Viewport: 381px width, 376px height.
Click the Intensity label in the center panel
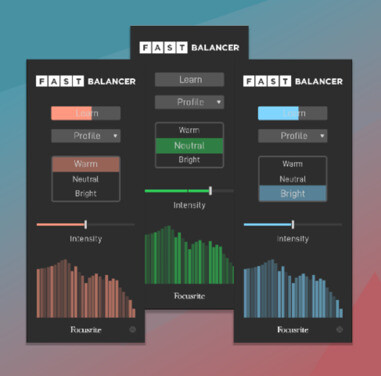189,205
